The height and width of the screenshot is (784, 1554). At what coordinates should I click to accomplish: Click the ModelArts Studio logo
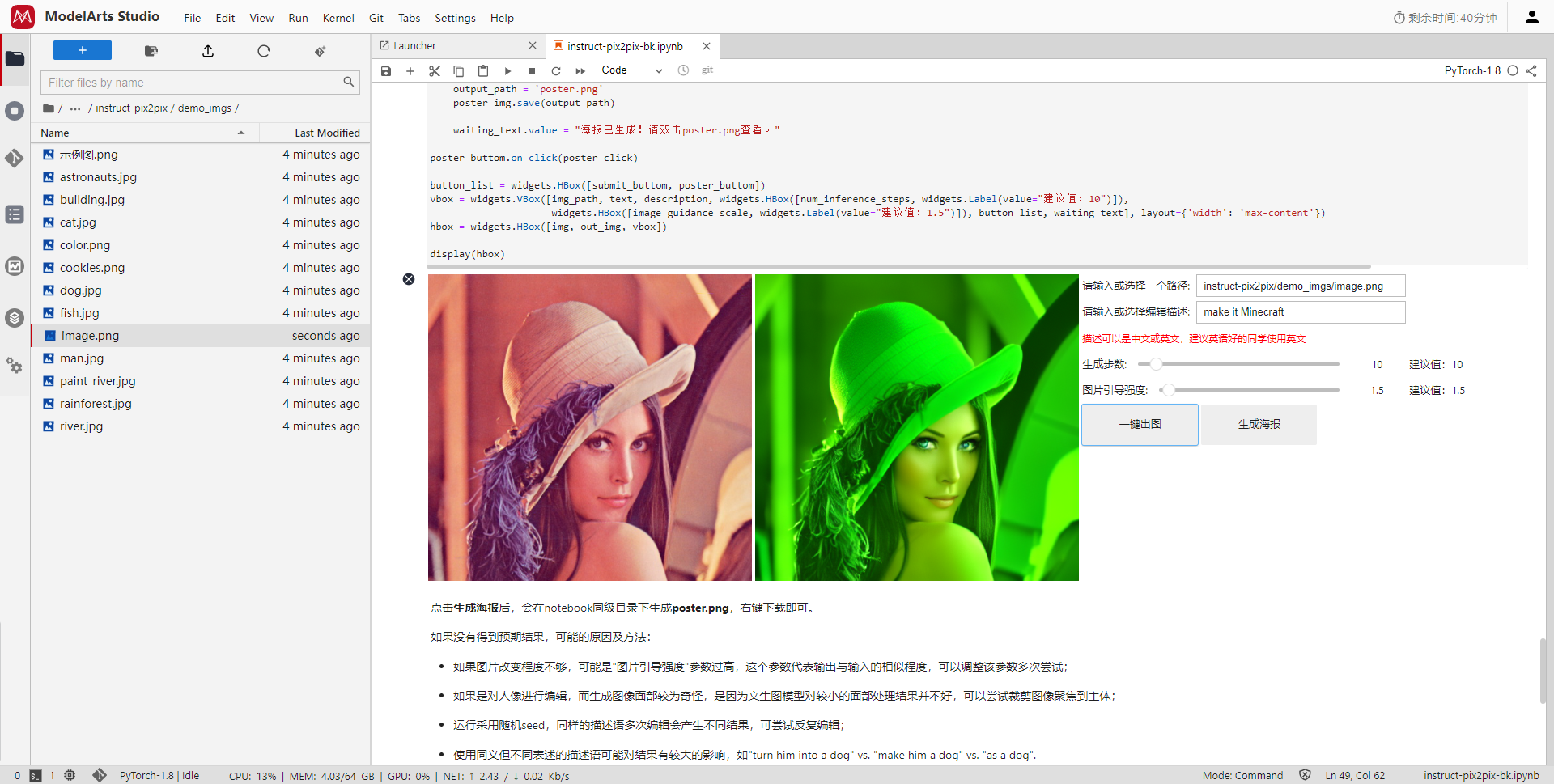tap(23, 16)
